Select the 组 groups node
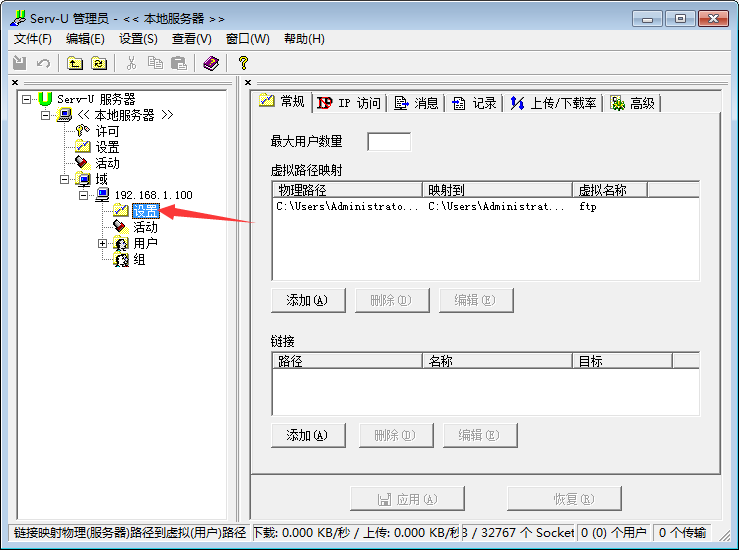739x550 pixels. [x=139, y=259]
